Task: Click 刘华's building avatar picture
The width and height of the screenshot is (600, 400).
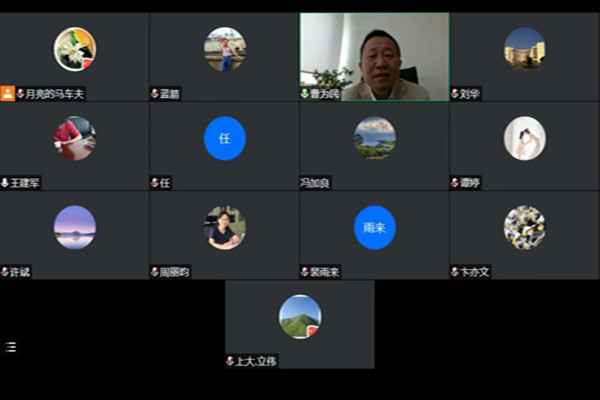Action: pyautogui.click(x=524, y=48)
